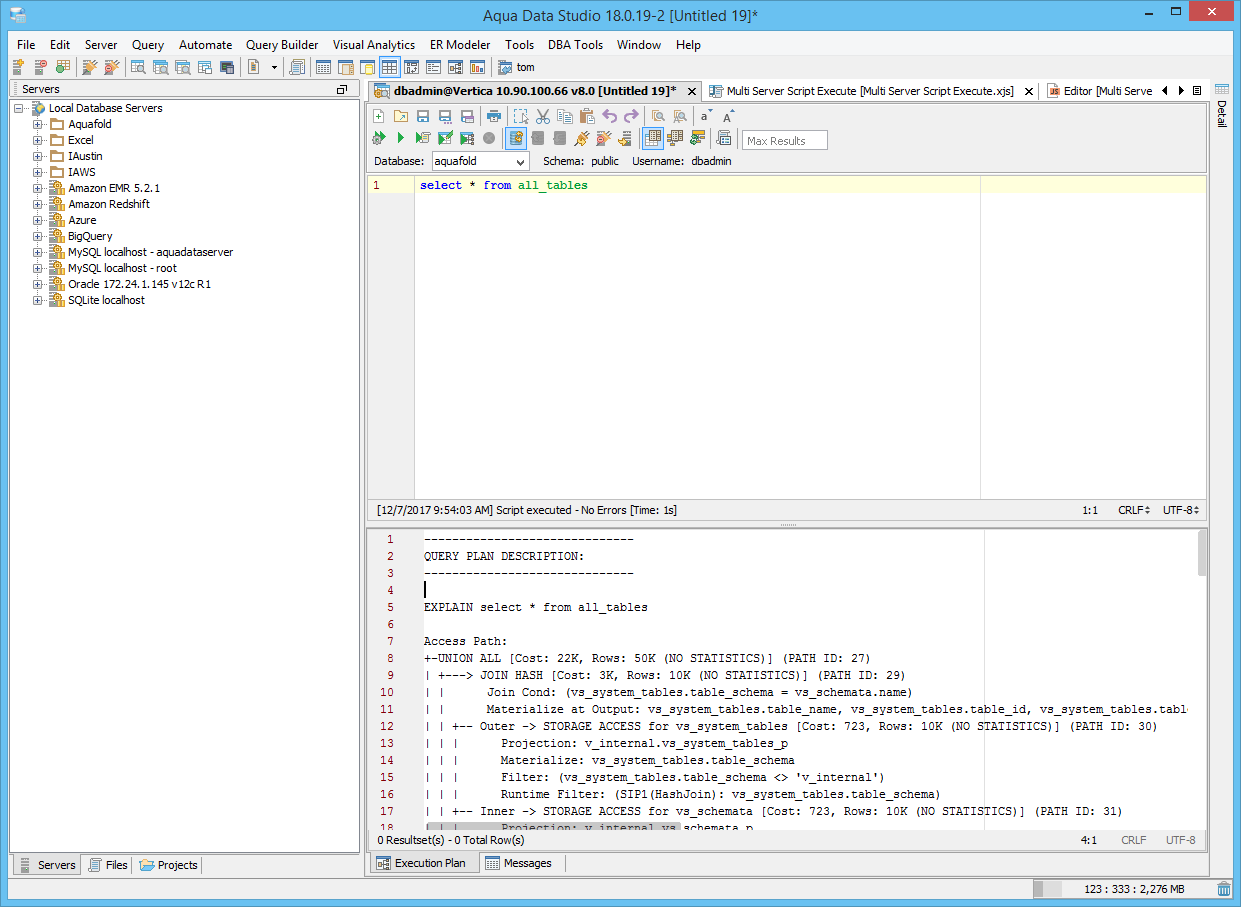Undo last edit with the purple arrow

coord(609,116)
